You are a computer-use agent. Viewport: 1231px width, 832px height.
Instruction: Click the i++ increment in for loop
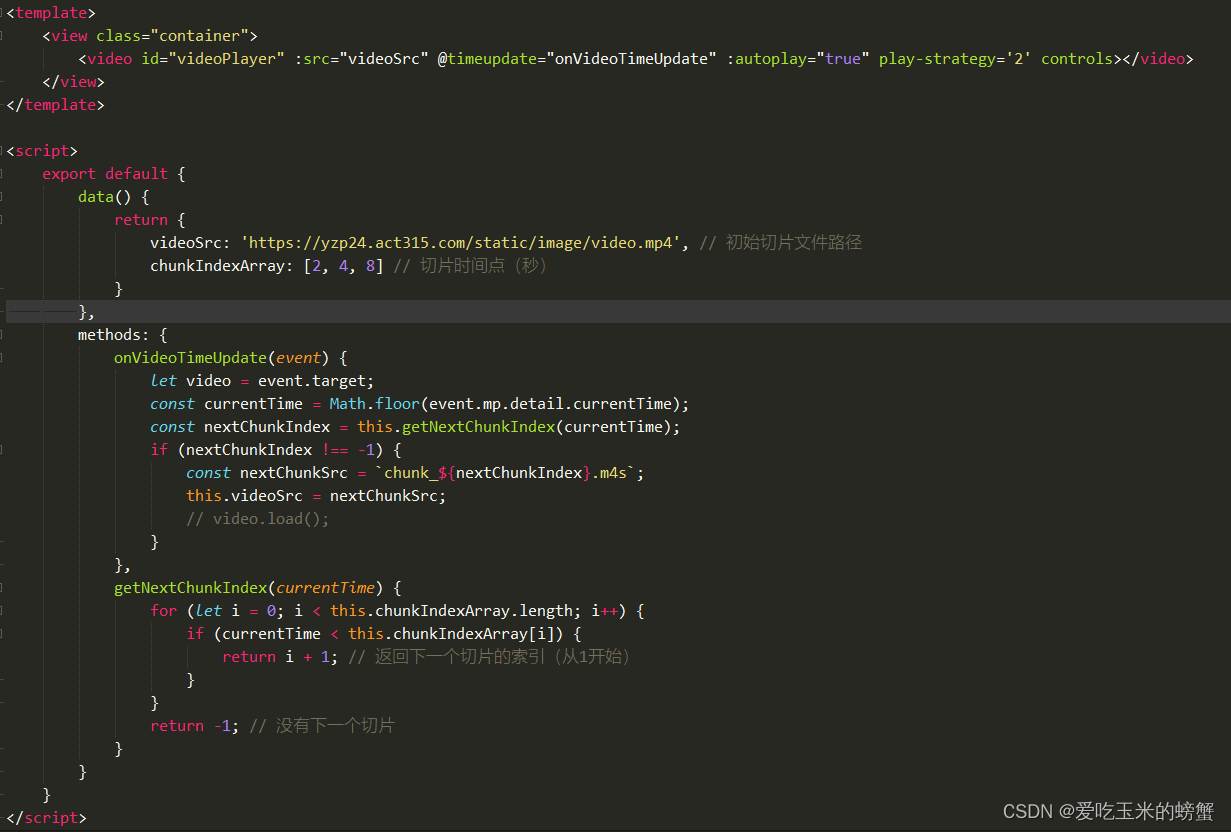coord(605,611)
